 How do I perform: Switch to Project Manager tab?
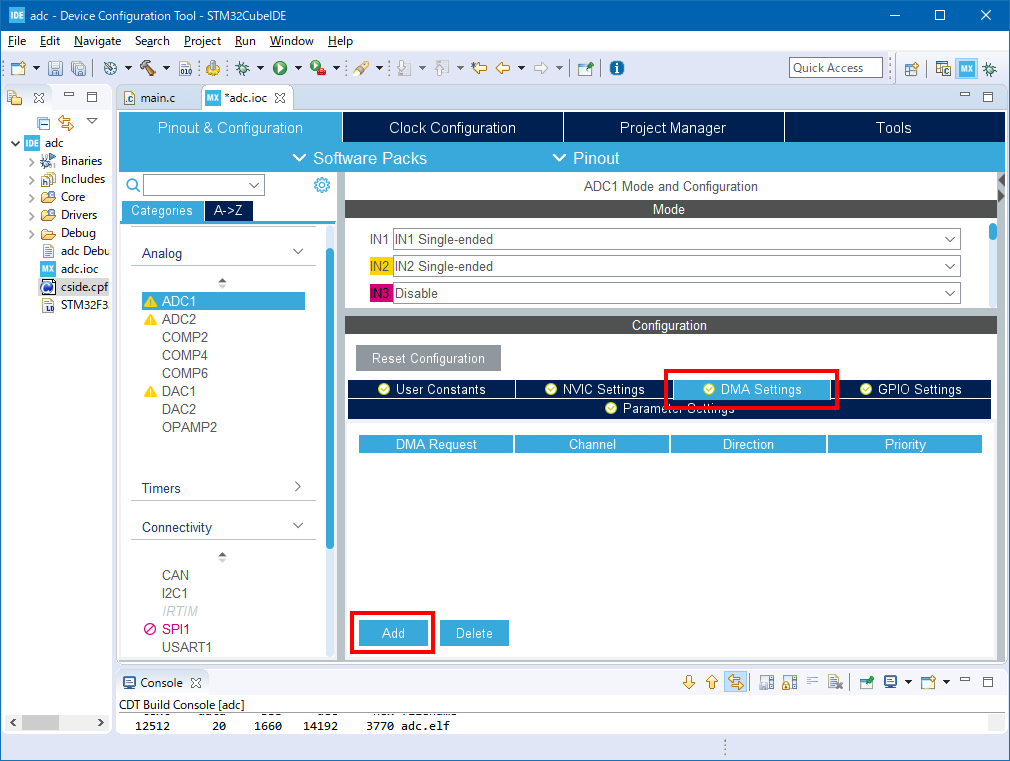click(x=673, y=128)
